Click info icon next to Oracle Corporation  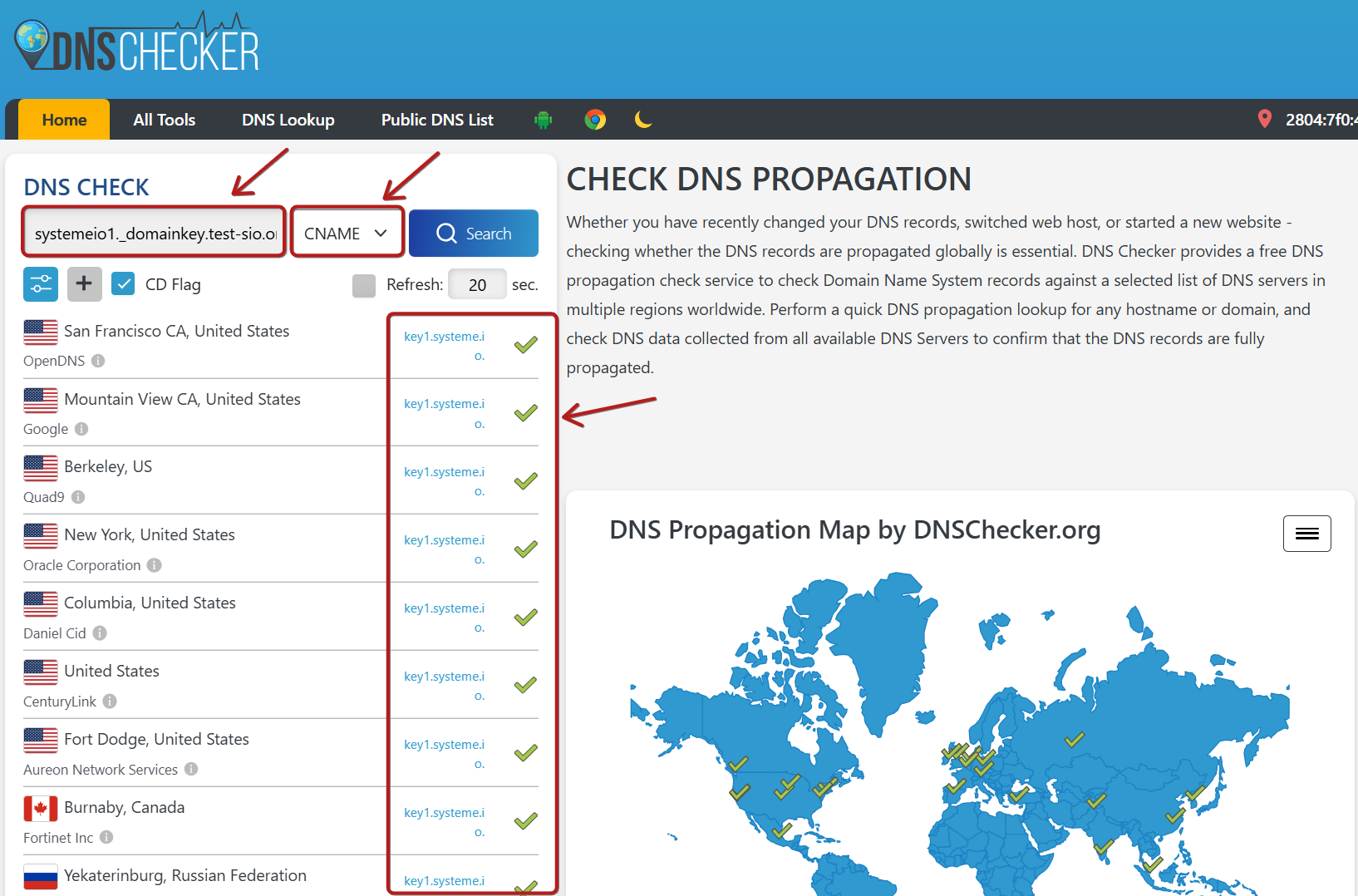[x=155, y=565]
